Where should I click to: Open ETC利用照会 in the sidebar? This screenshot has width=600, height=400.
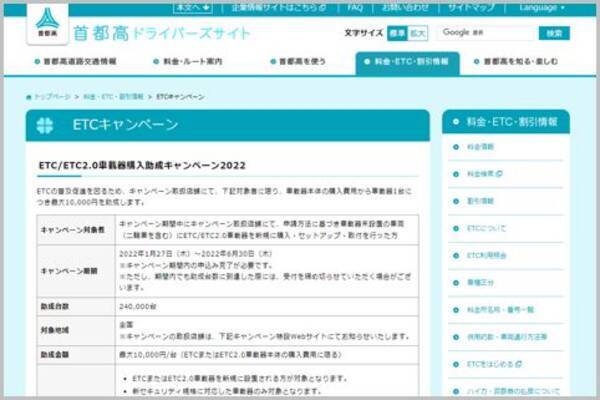point(486,255)
